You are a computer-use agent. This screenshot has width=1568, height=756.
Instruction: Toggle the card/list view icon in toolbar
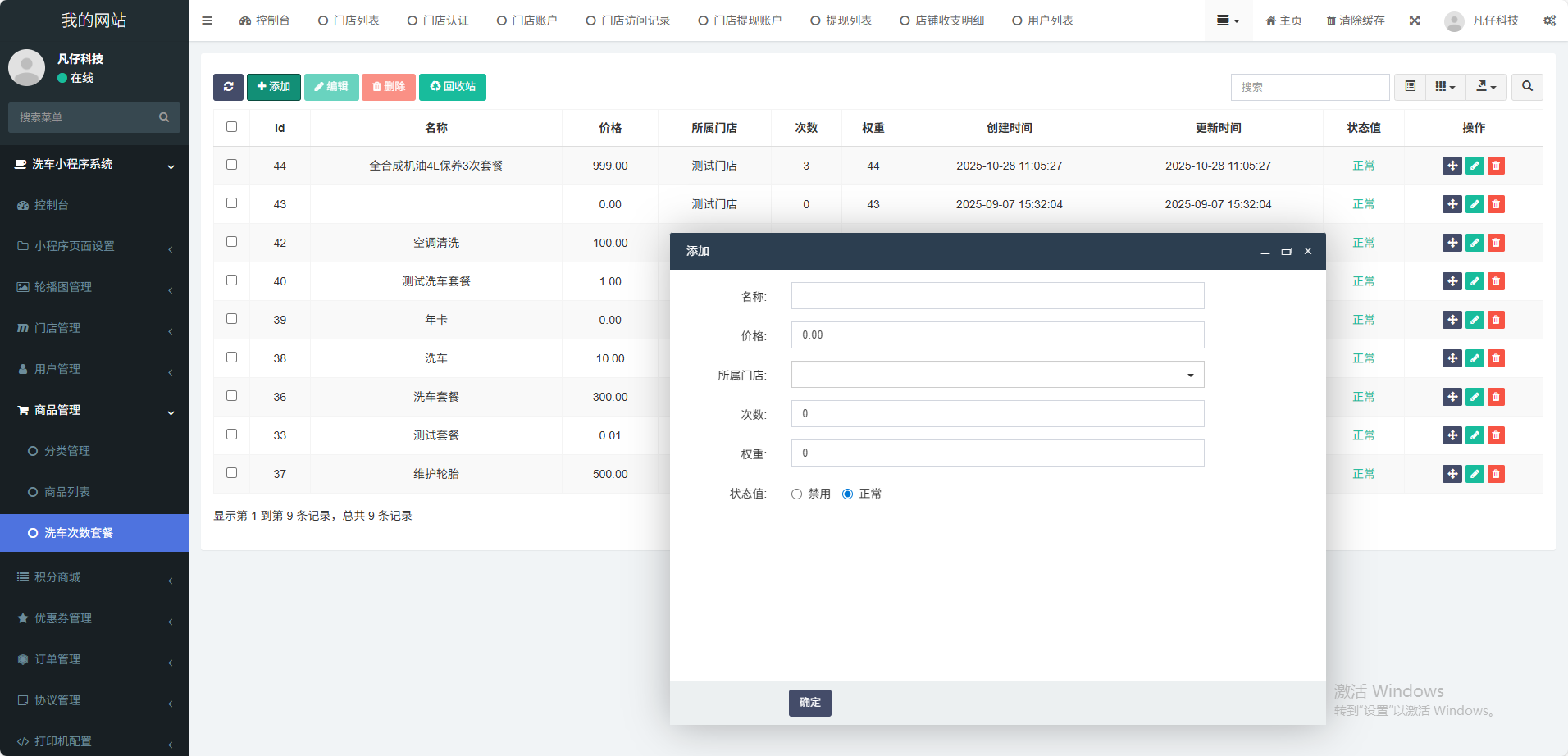tap(1410, 87)
